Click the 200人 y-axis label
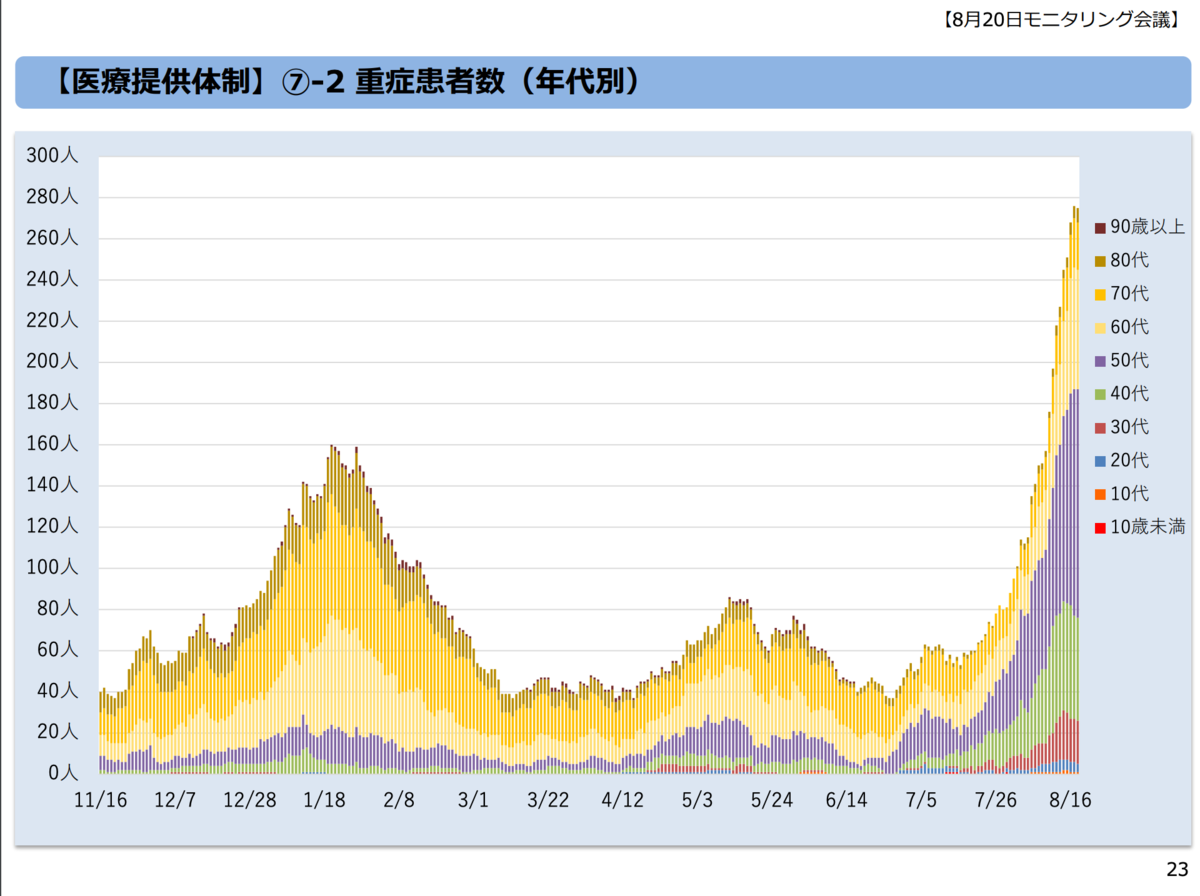1200x896 pixels. pos(52,361)
